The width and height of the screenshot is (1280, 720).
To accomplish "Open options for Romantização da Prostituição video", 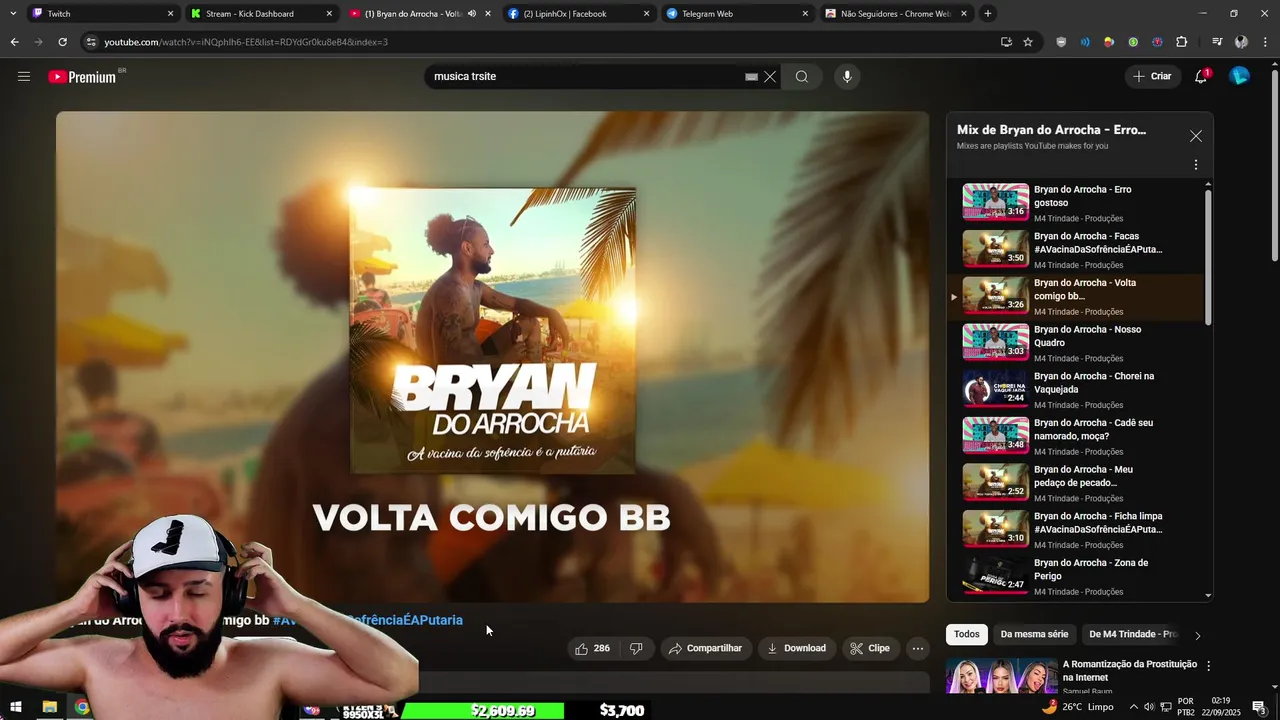I will (x=1208, y=666).
